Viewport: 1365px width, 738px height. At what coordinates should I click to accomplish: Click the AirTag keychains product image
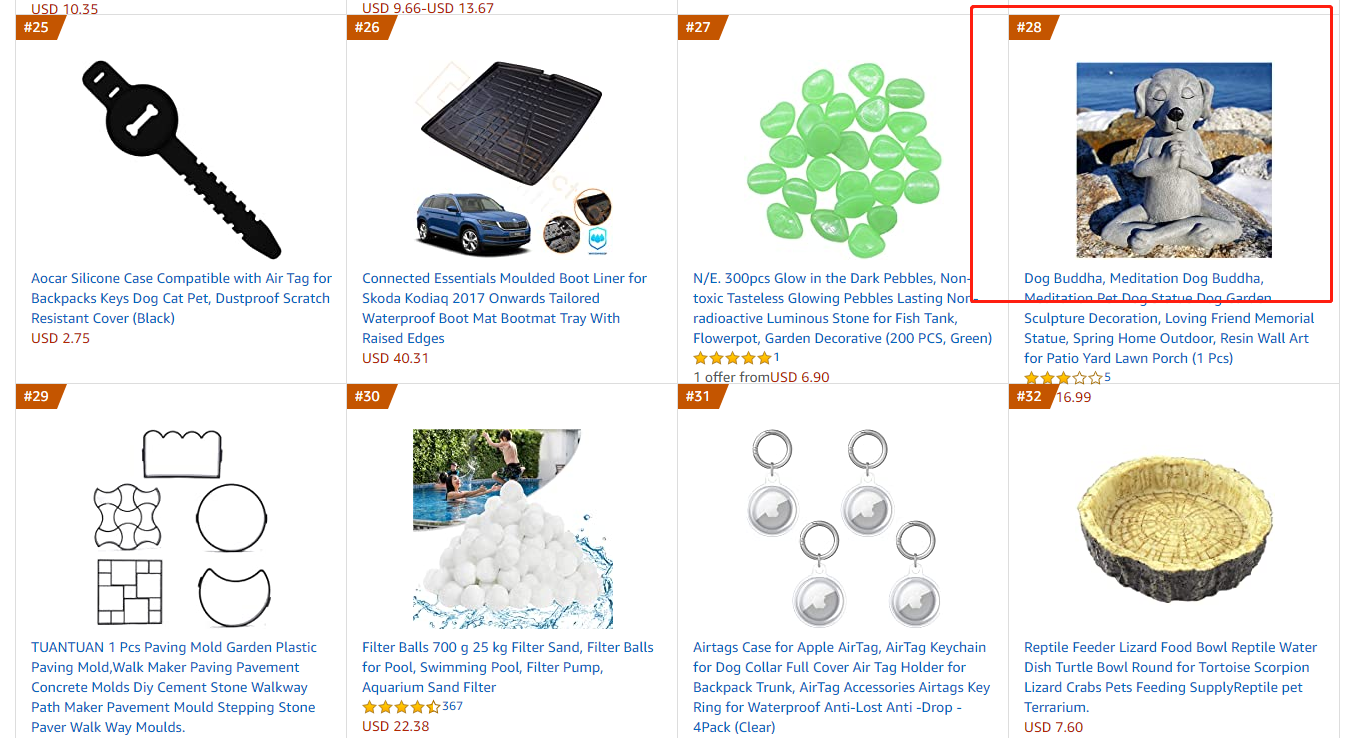(x=843, y=528)
